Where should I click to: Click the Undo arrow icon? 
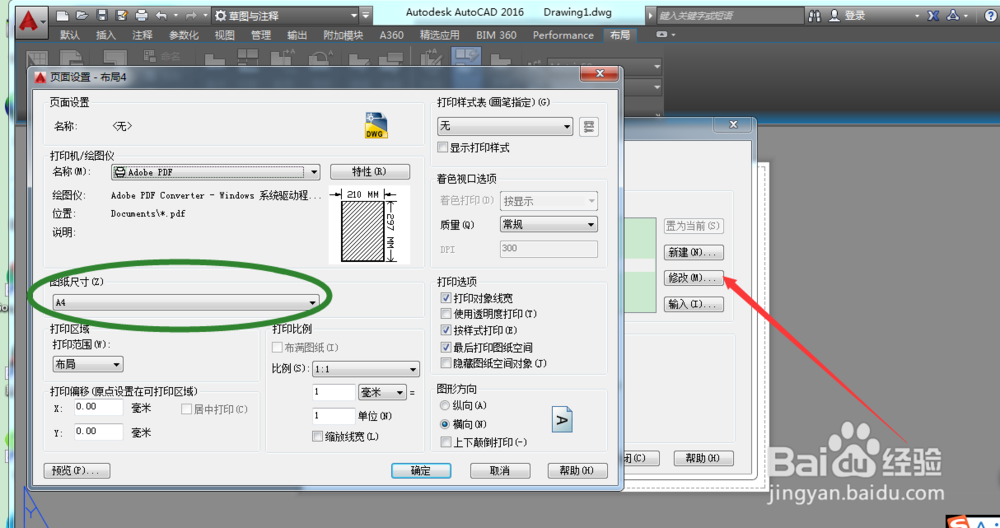(161, 15)
